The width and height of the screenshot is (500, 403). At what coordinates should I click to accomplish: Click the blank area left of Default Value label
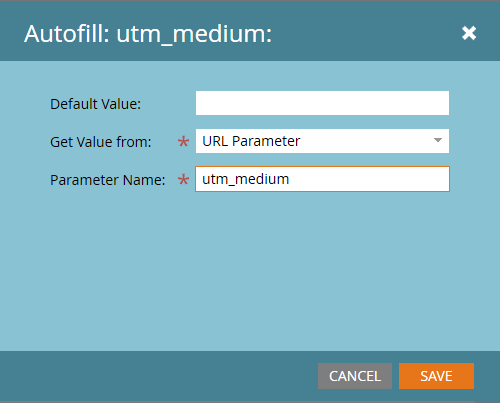[25, 104]
